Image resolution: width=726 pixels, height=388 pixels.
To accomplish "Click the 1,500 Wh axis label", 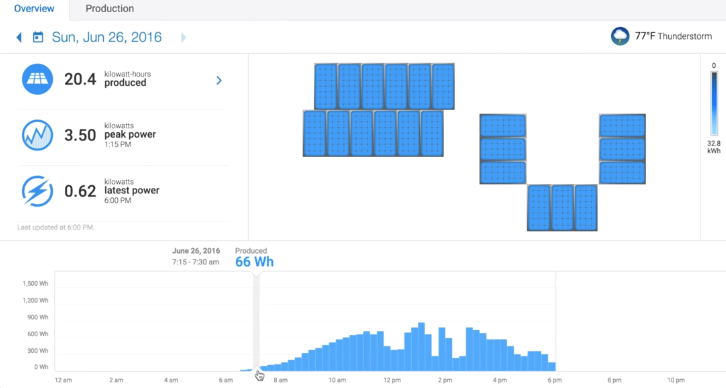I will [x=35, y=283].
